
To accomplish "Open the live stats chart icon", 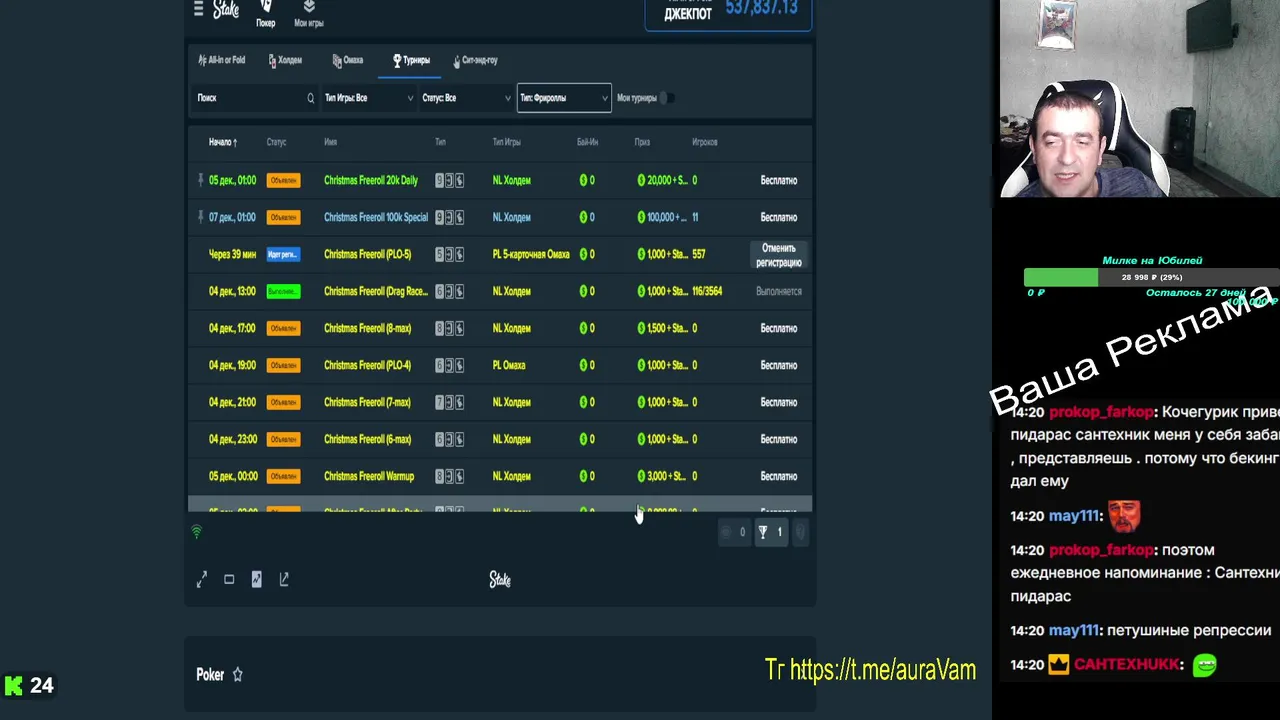I will [x=257, y=579].
